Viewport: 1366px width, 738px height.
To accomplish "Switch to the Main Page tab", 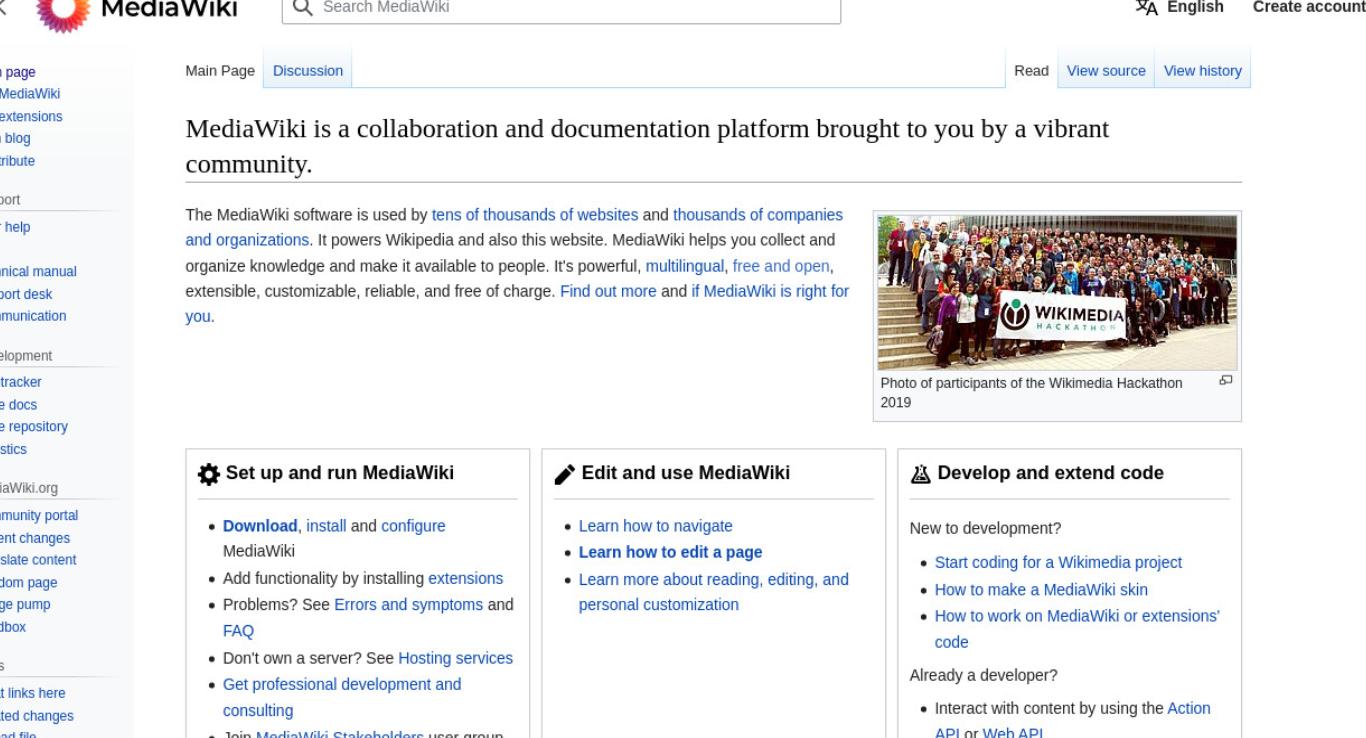I will (220, 71).
